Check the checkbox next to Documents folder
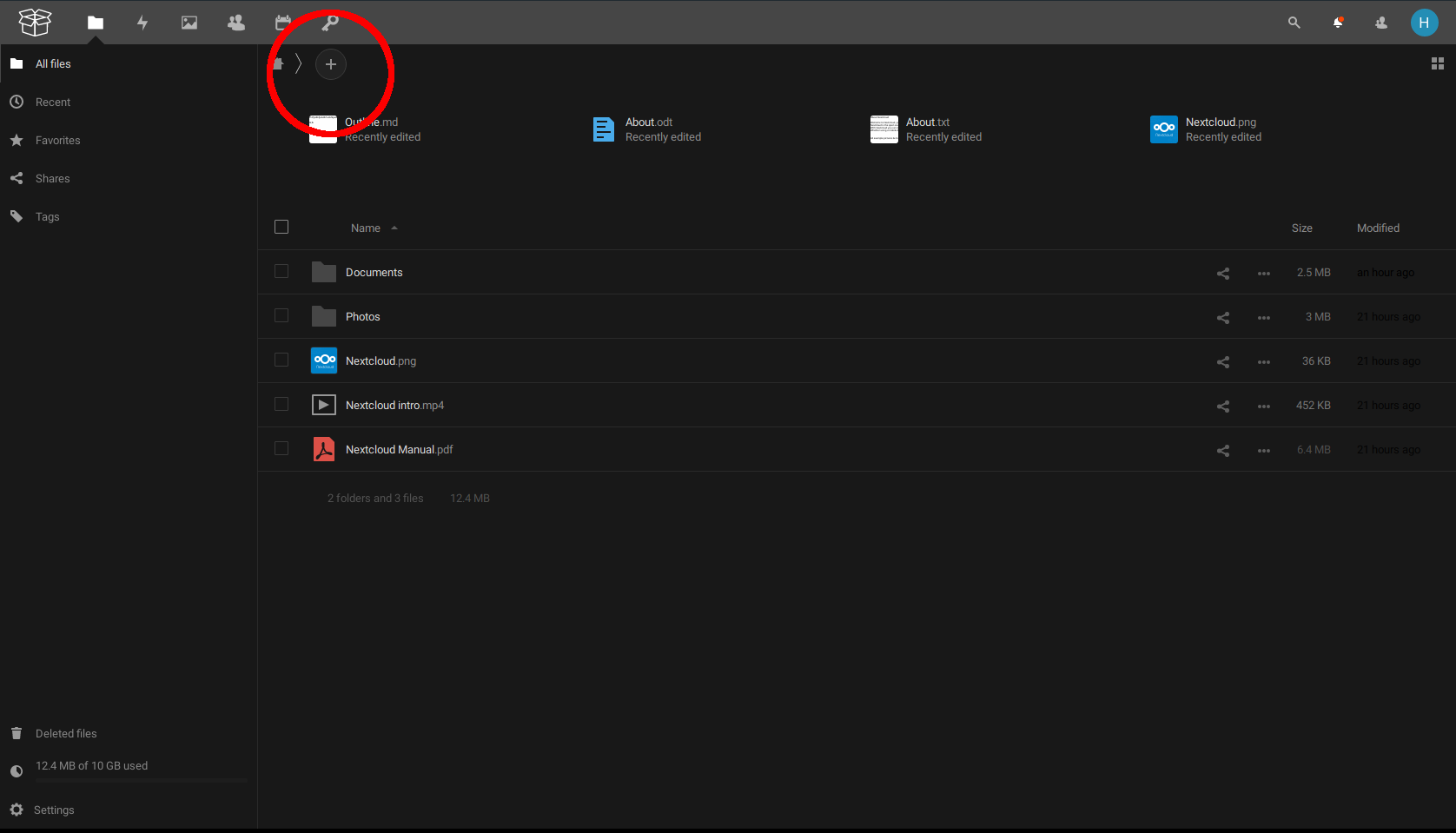This screenshot has height=833, width=1456. tap(281, 271)
